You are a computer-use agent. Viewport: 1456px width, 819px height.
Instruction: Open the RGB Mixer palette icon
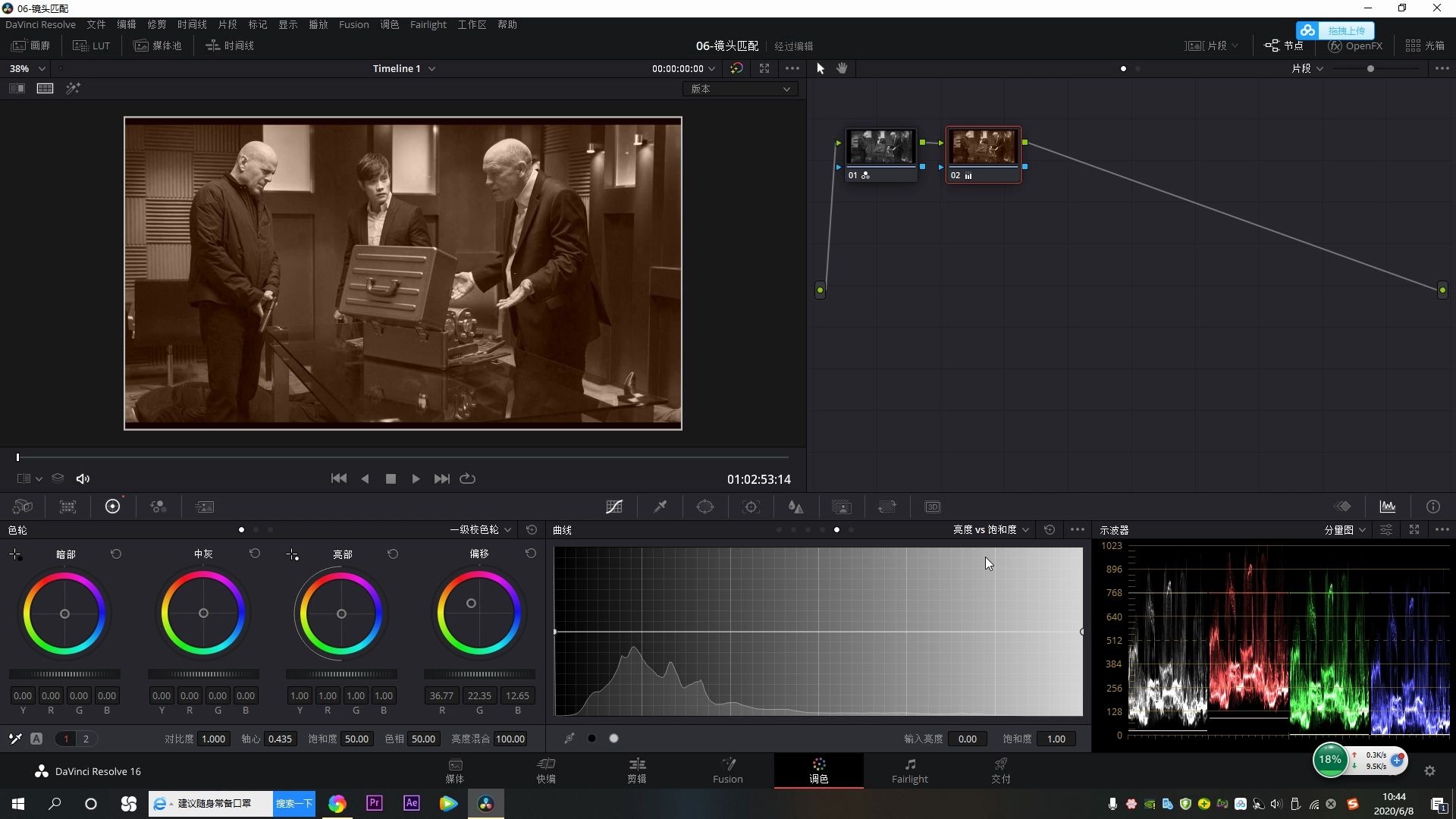coord(158,507)
